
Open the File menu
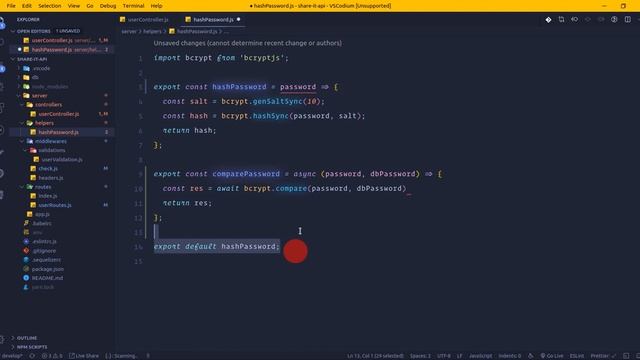[x=11, y=6]
